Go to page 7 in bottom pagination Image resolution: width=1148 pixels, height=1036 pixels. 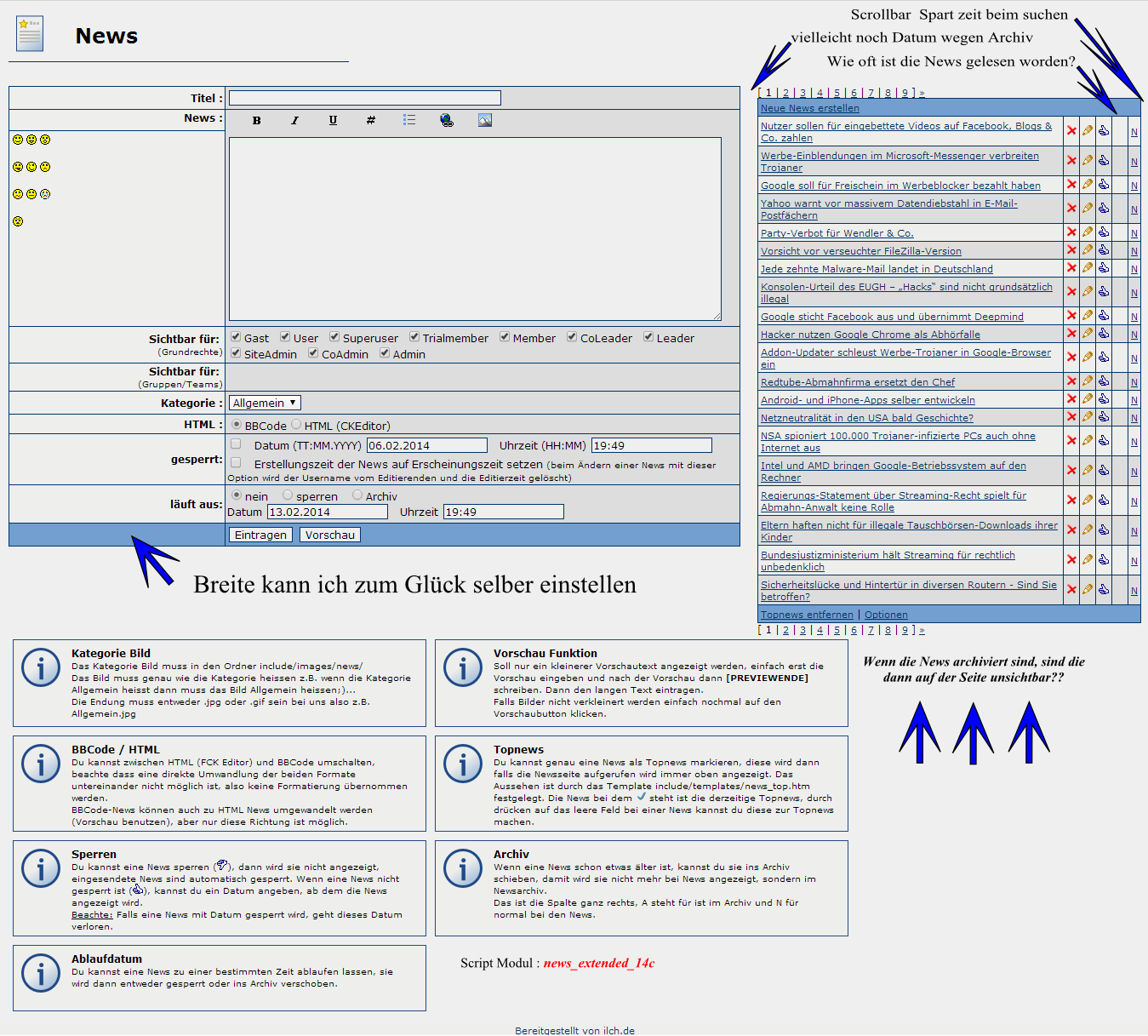tap(871, 631)
